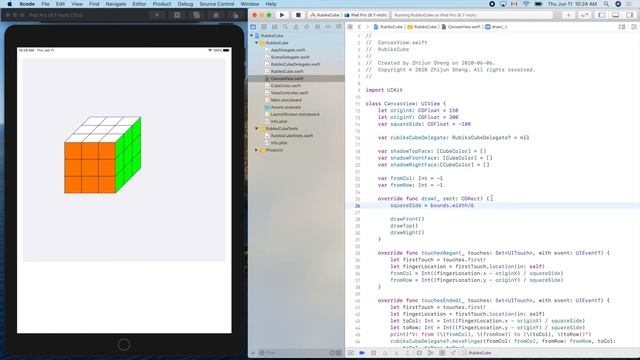Hide the debug area toggle button

350,353
